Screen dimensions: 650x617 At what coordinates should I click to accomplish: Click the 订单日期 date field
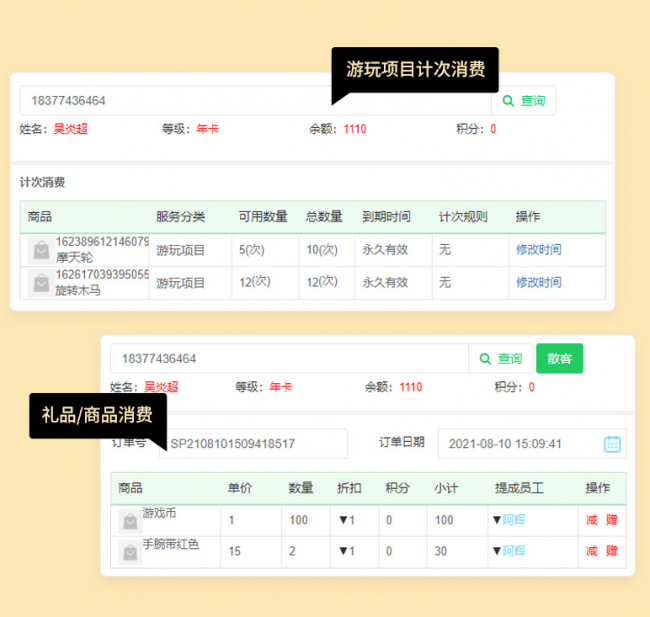click(x=518, y=444)
